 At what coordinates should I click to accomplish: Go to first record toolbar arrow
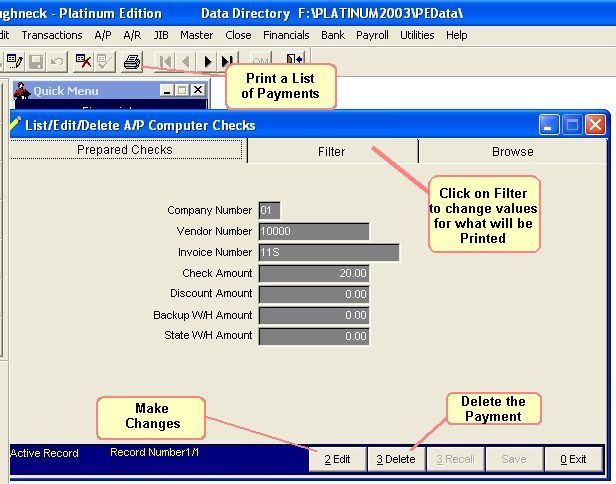tap(165, 61)
